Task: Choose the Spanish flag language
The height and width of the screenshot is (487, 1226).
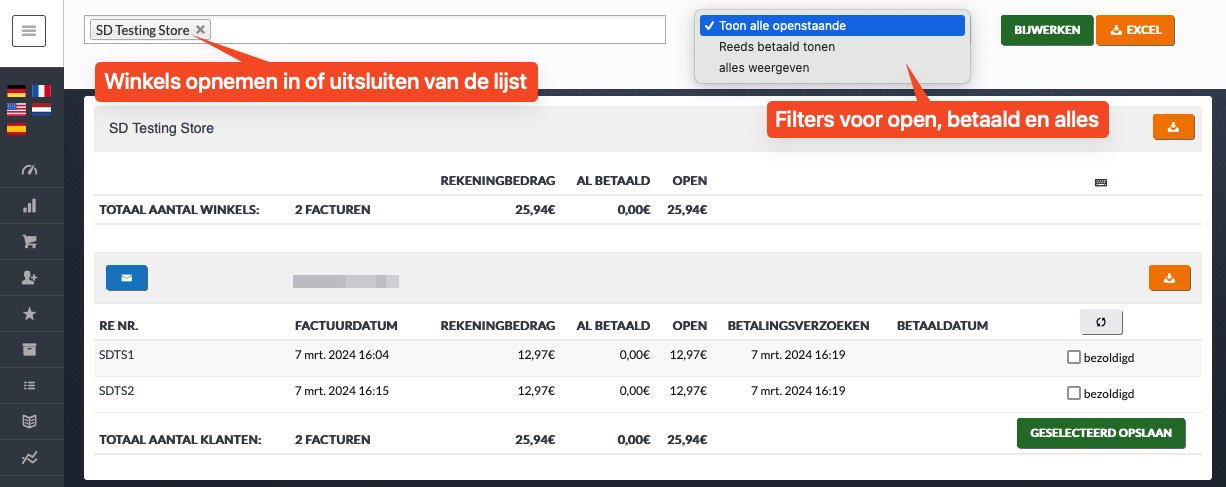Action: tap(16, 127)
